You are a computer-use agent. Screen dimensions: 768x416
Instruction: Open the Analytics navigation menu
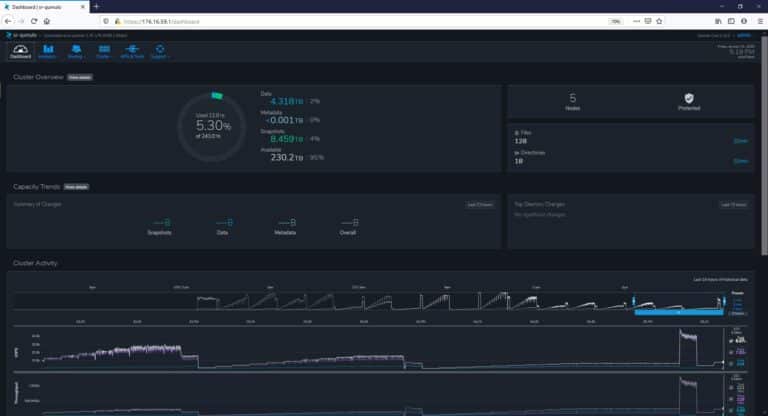click(x=48, y=51)
